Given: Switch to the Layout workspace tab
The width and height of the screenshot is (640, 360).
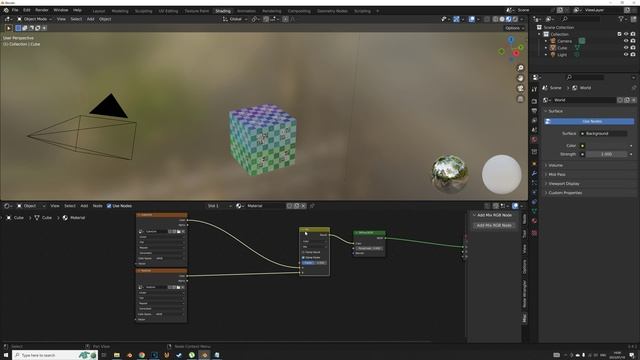Looking at the screenshot, I should tap(99, 11).
